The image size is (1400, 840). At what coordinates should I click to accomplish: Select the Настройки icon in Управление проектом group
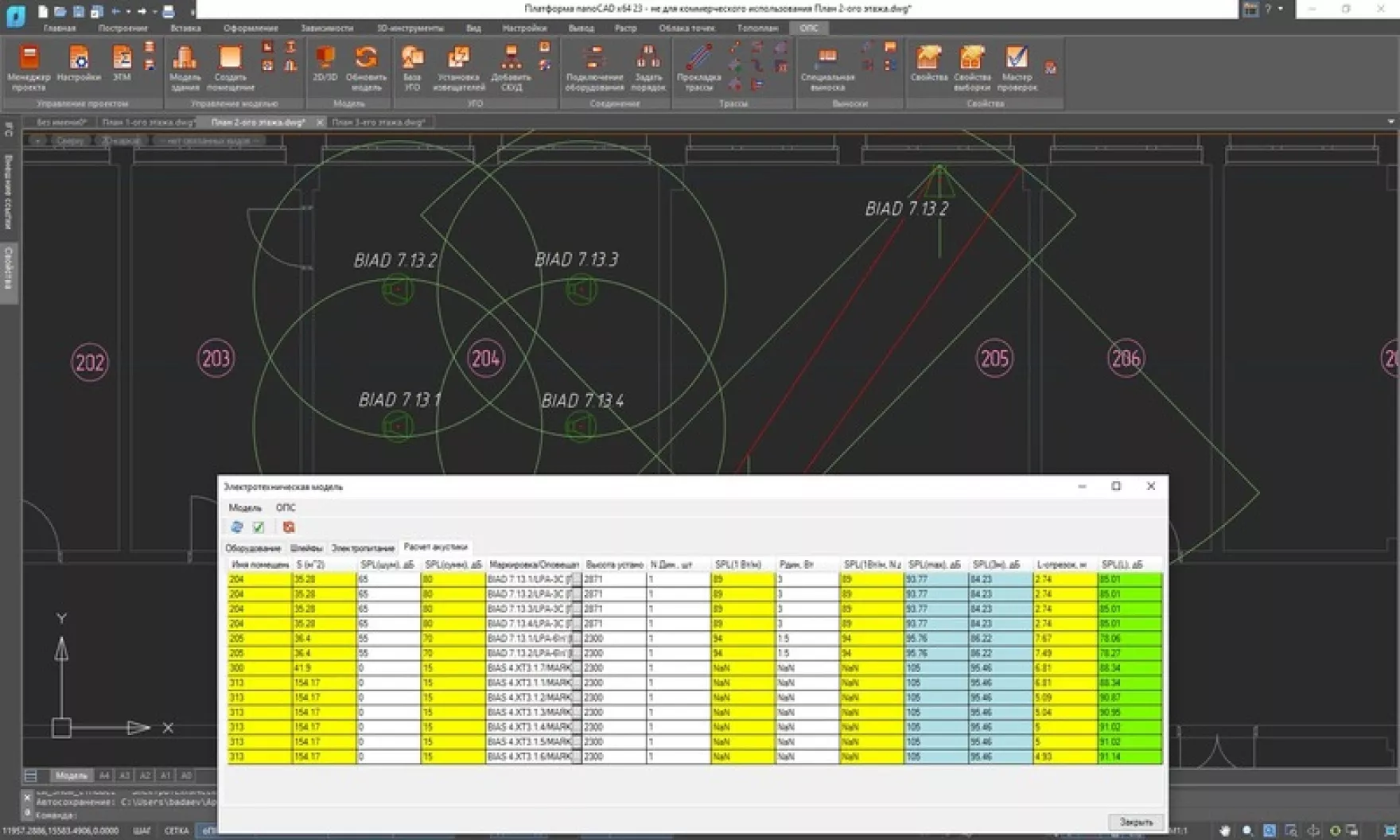click(79, 65)
